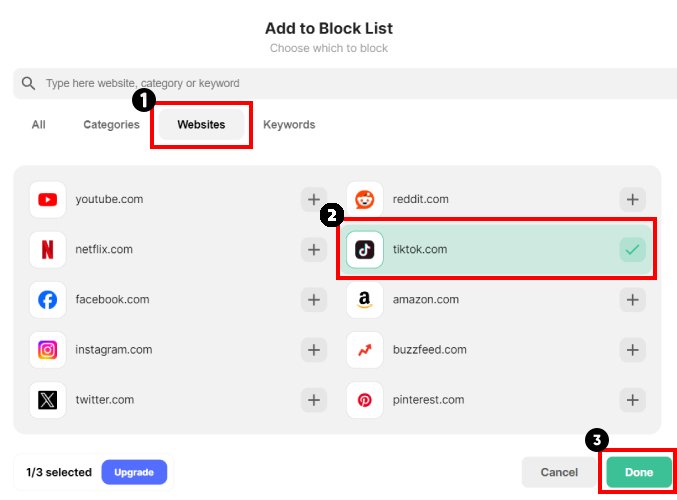
Task: Open the Keywords tab
Action: click(289, 125)
